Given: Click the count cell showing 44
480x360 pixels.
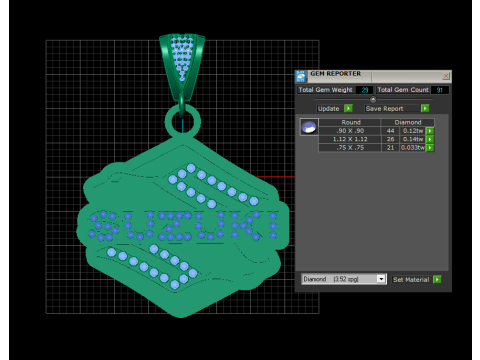Looking at the screenshot, I should pyautogui.click(x=390, y=131).
